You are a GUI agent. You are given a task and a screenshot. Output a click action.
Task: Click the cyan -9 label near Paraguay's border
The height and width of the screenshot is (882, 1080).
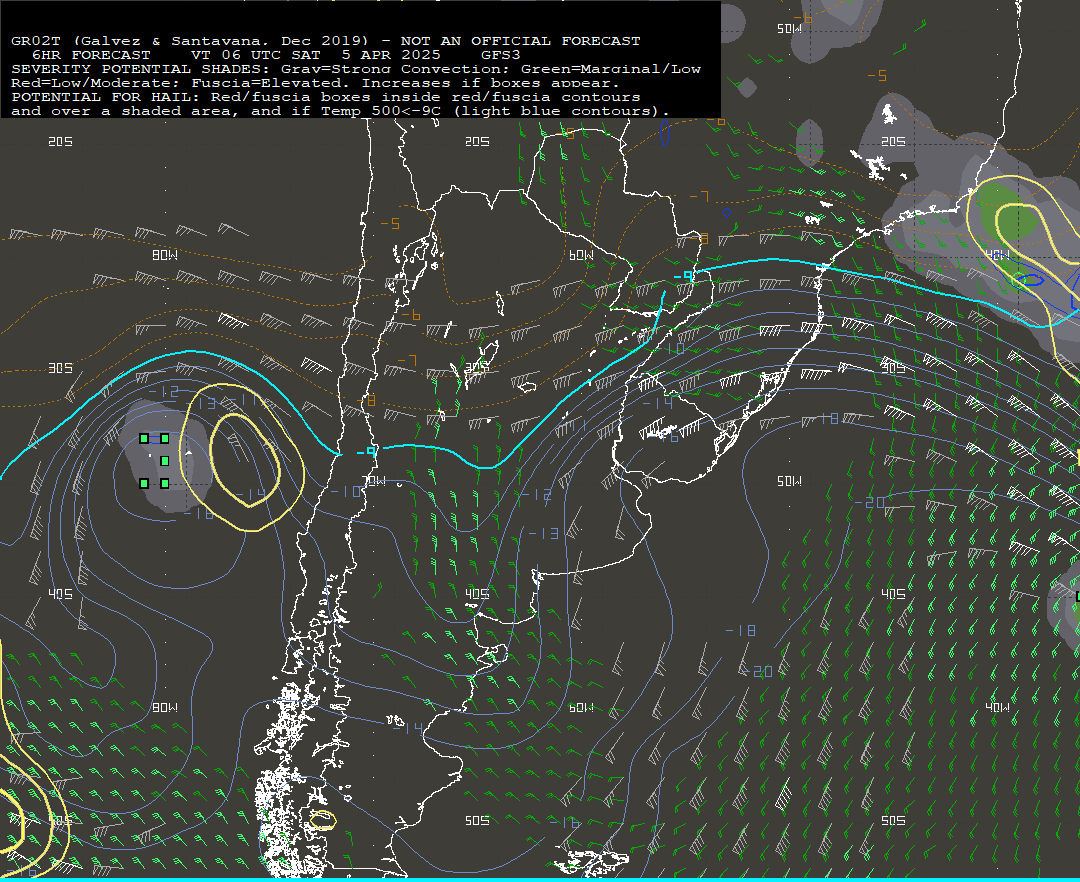coord(683,276)
